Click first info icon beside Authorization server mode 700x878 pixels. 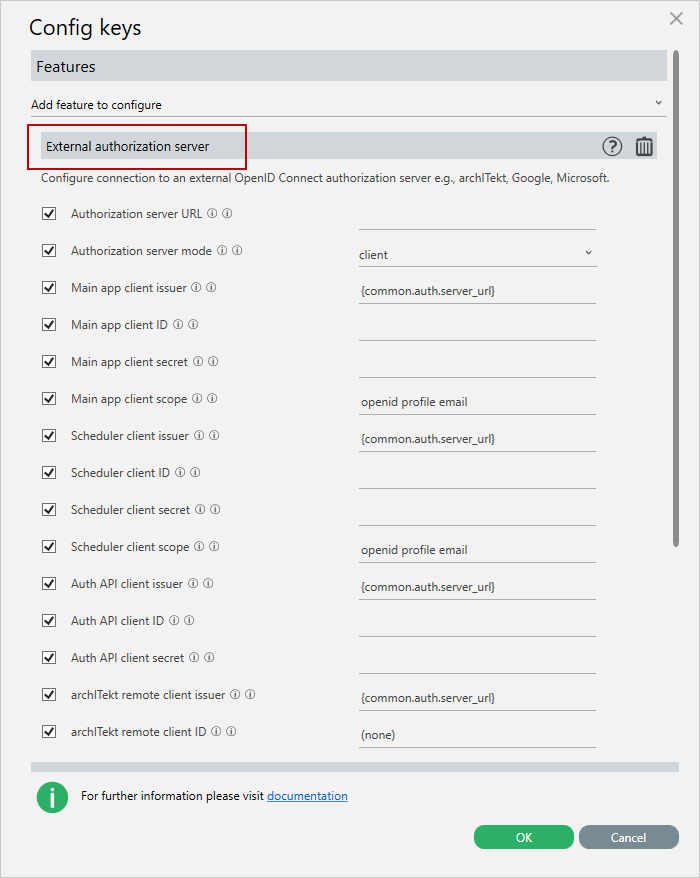coord(222,250)
